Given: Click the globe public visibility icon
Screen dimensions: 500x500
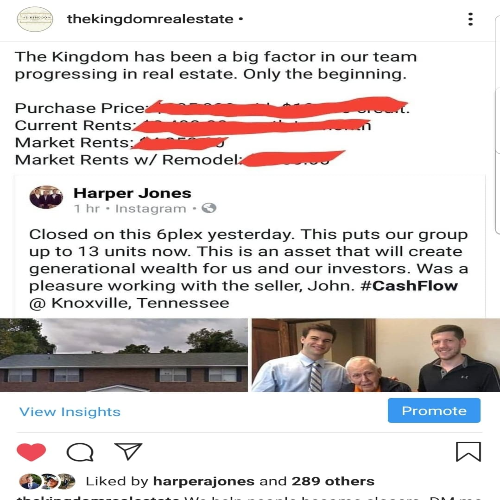Looking at the screenshot, I should click(209, 208).
